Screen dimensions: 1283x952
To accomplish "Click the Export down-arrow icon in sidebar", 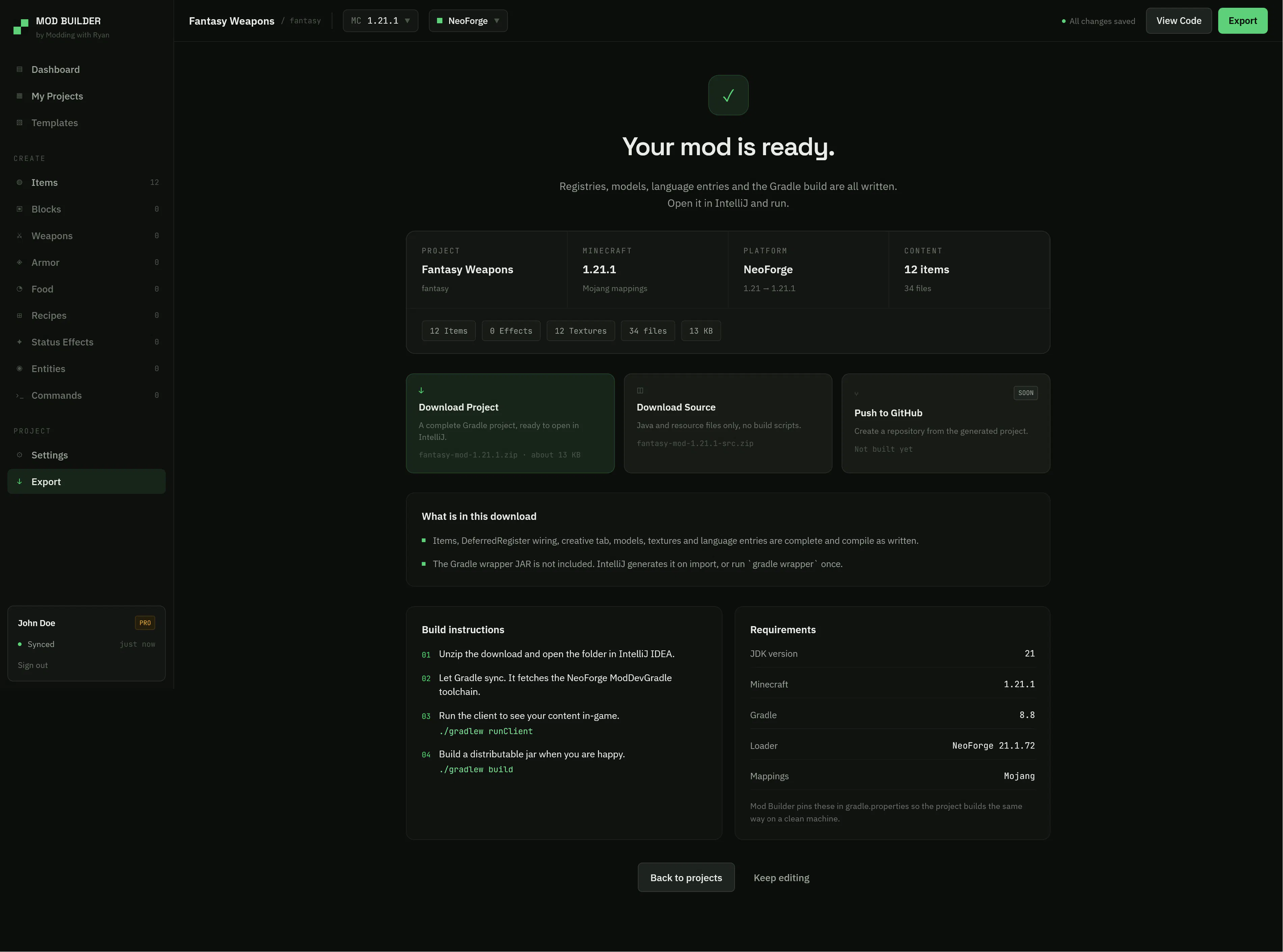I will coord(20,481).
